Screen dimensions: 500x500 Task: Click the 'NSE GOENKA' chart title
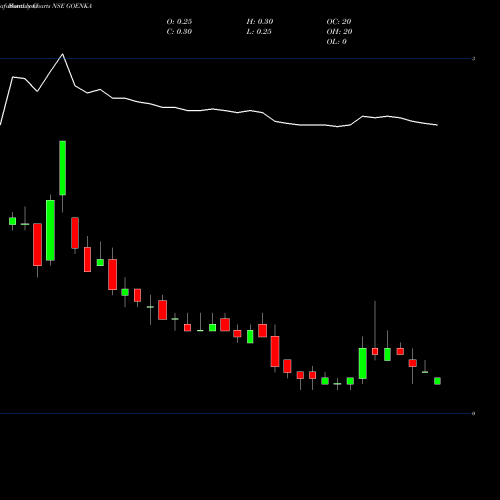(x=72, y=6)
